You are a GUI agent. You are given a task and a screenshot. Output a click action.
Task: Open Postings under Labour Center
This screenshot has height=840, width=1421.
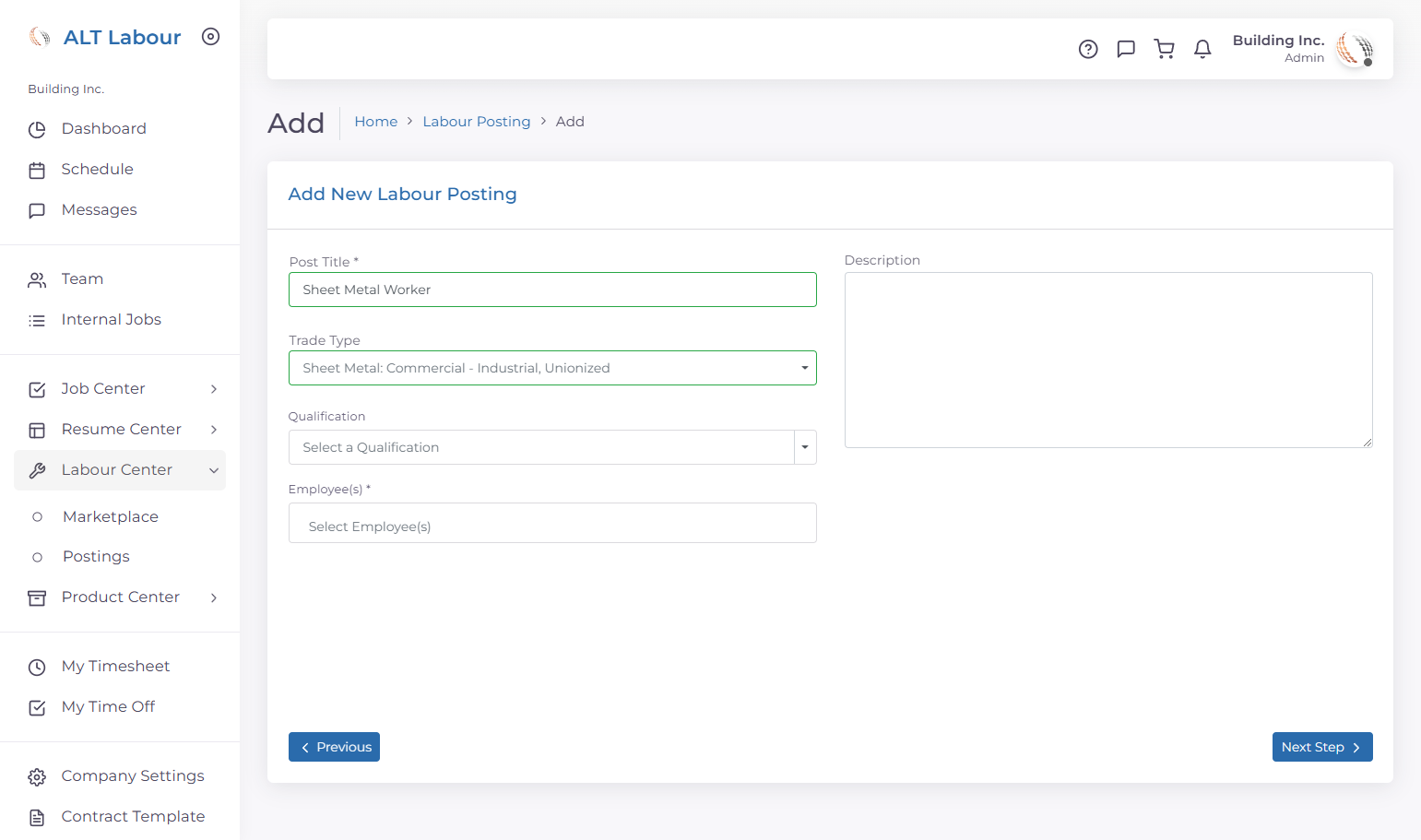[96, 556]
